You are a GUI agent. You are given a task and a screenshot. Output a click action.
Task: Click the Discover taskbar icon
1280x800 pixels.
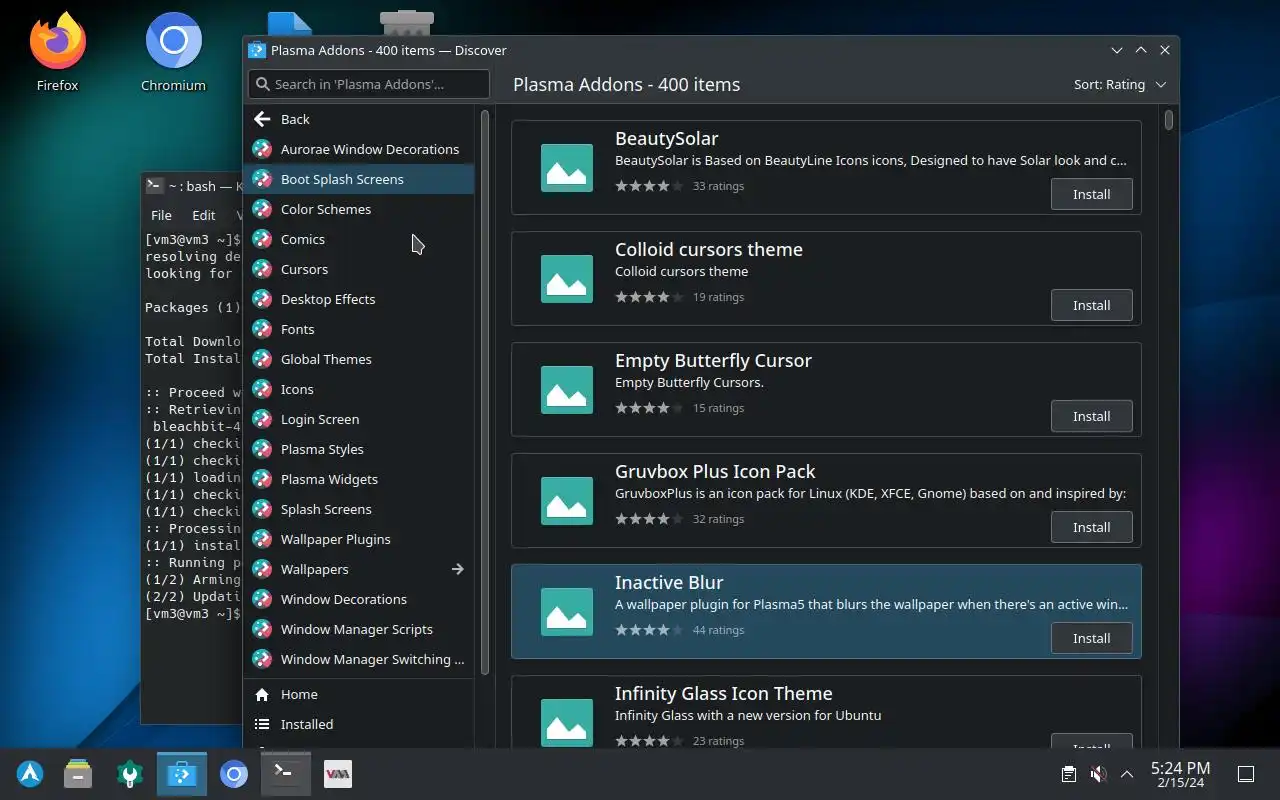[x=182, y=774]
